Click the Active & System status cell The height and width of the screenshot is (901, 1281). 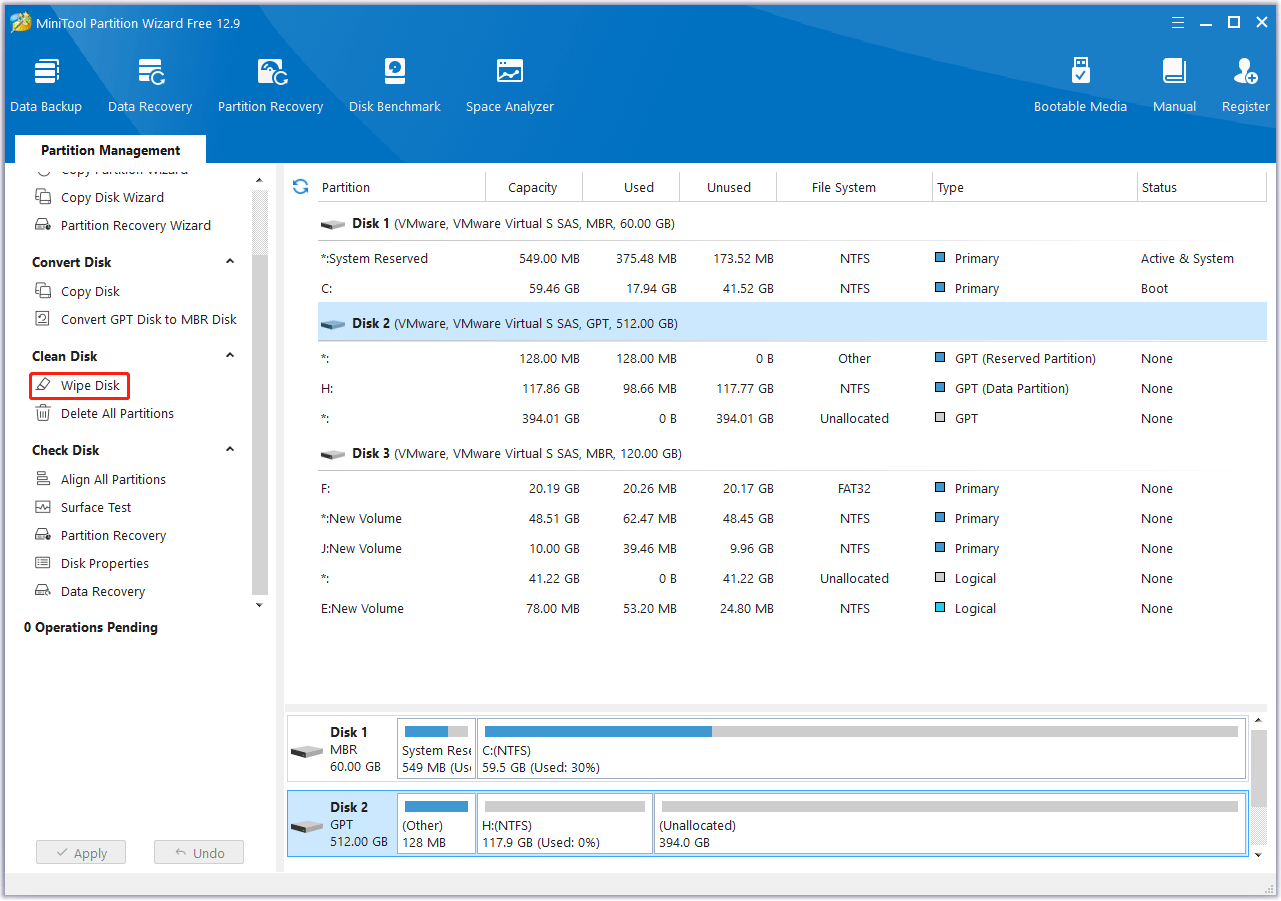coord(1187,258)
